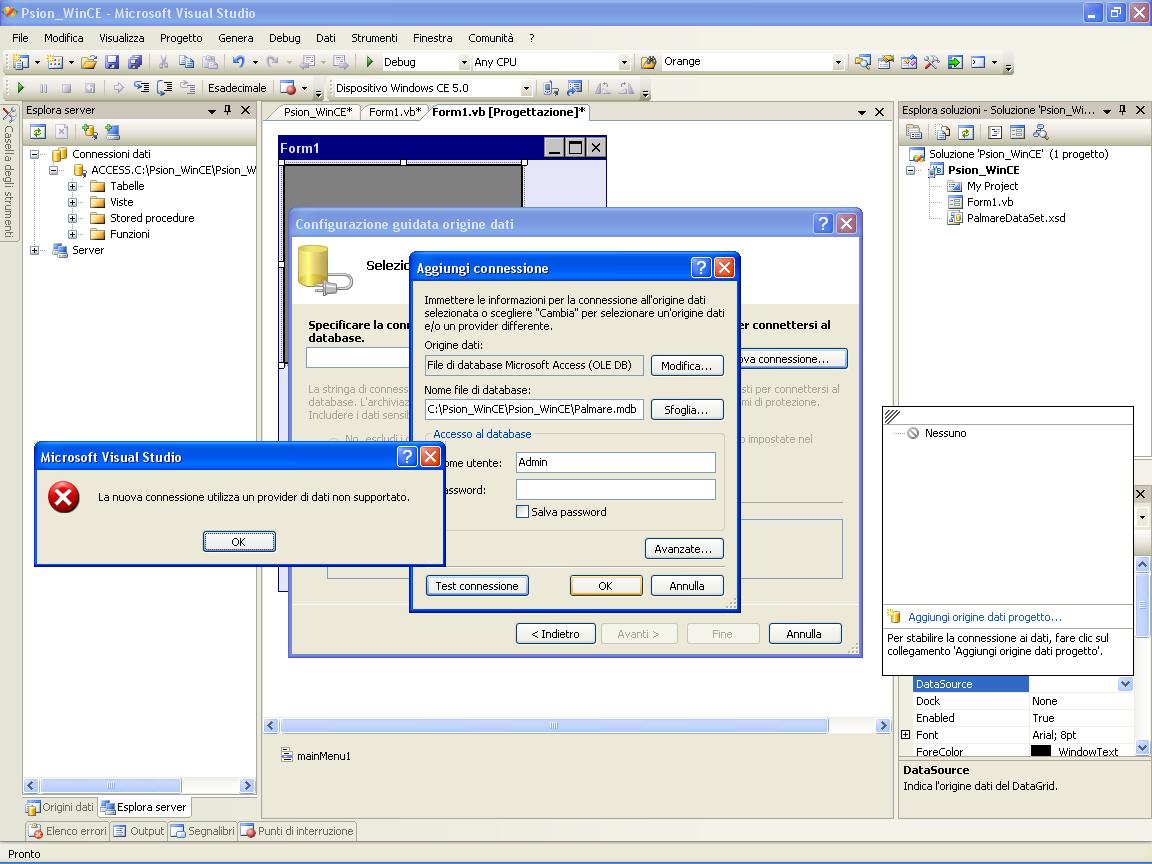1152x864 pixels.
Task: Click the Cut scissors icon
Action: click(163, 62)
